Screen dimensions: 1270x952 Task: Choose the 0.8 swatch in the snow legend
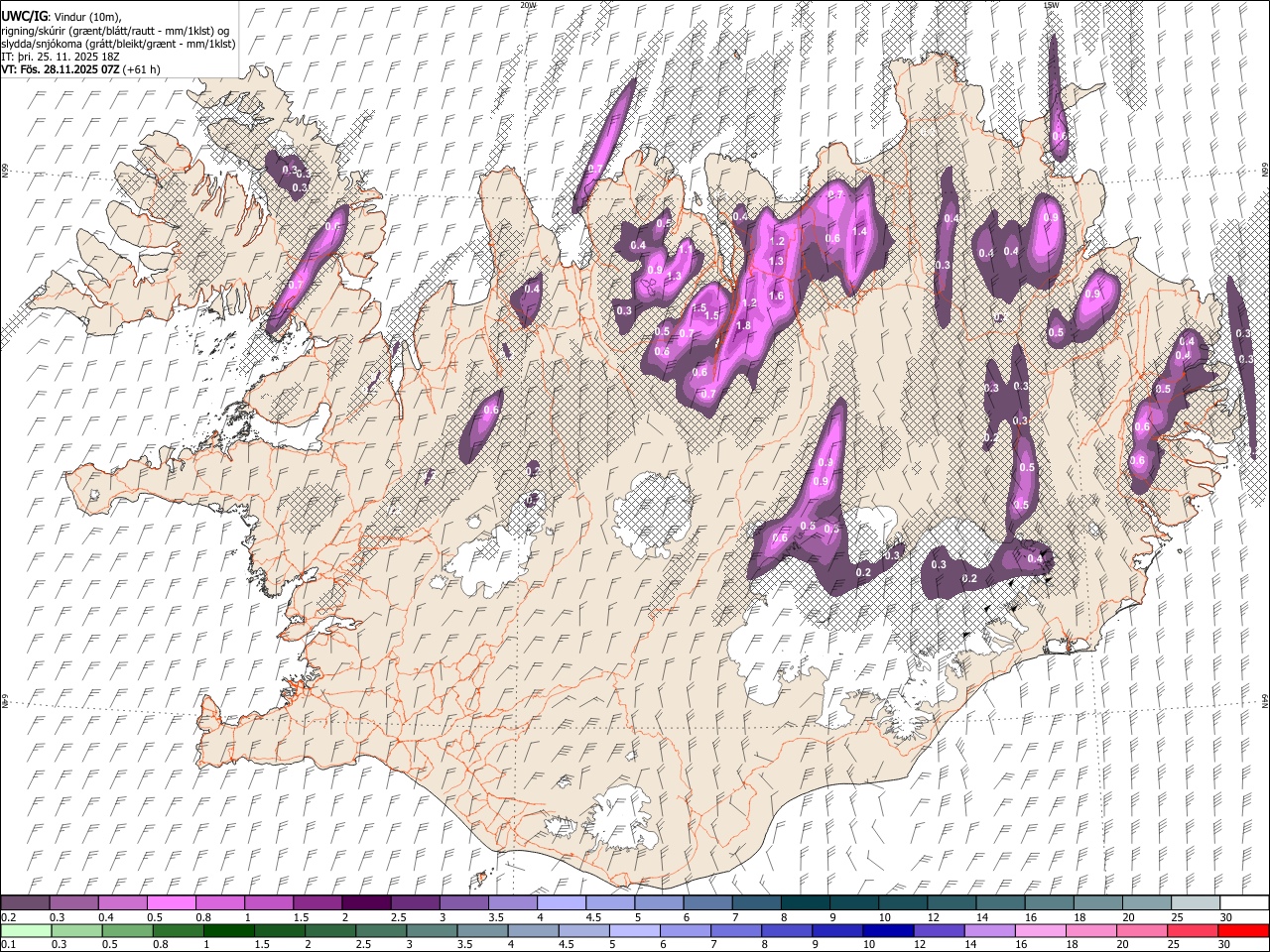[219, 903]
